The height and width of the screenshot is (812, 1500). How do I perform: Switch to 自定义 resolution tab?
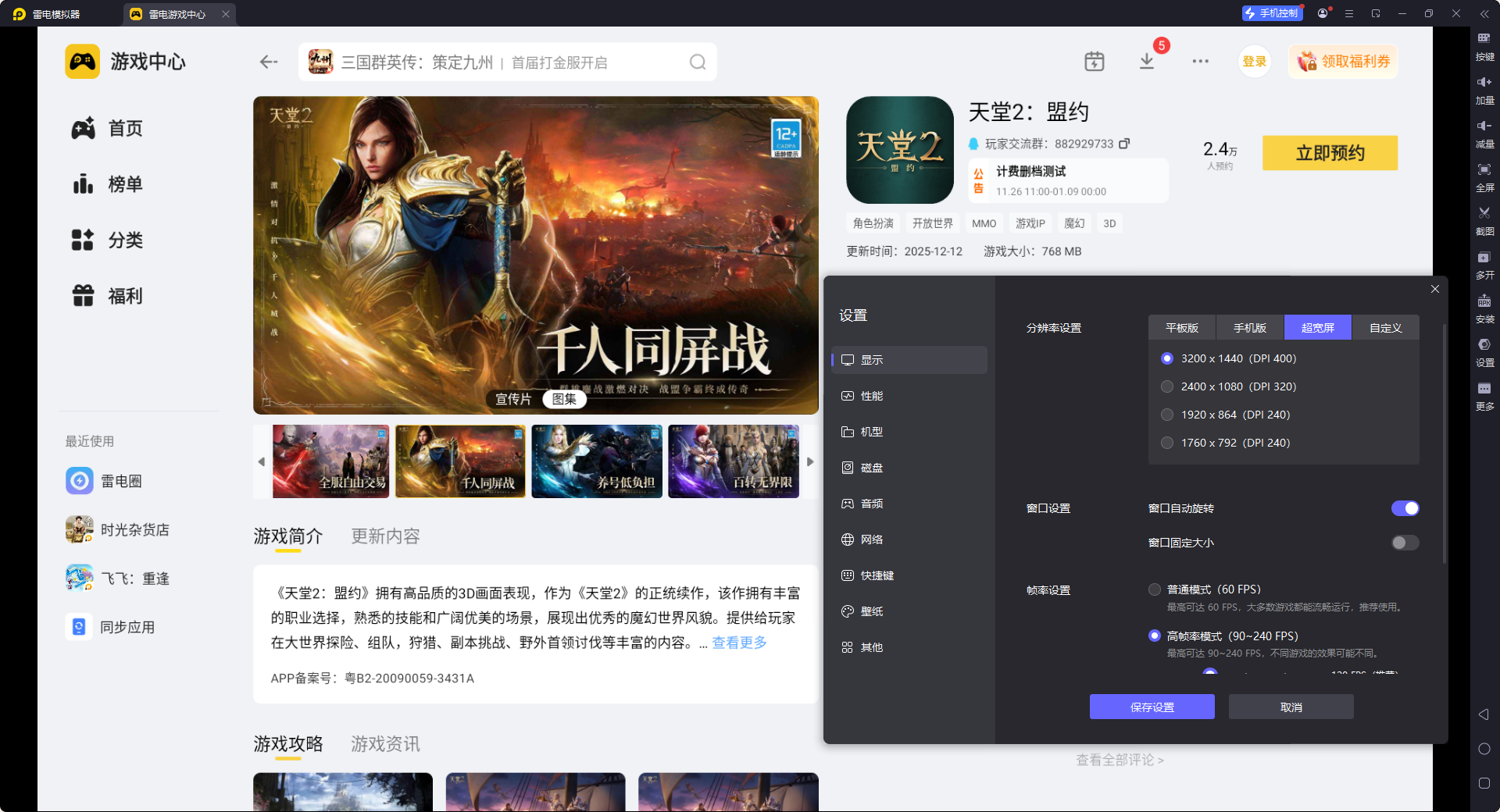(1386, 328)
